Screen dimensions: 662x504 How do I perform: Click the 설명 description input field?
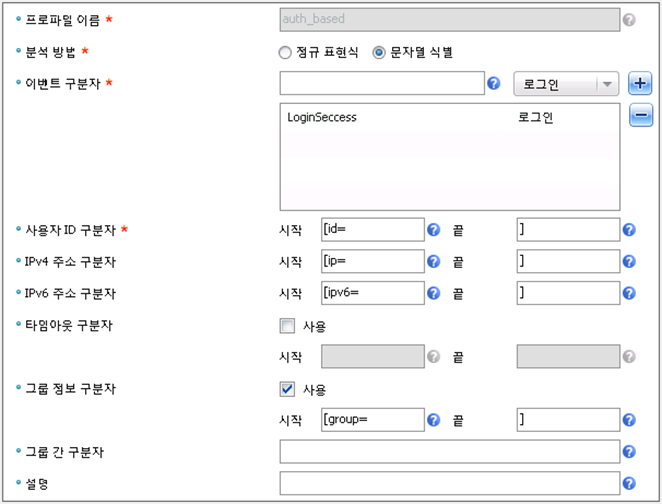click(x=450, y=483)
